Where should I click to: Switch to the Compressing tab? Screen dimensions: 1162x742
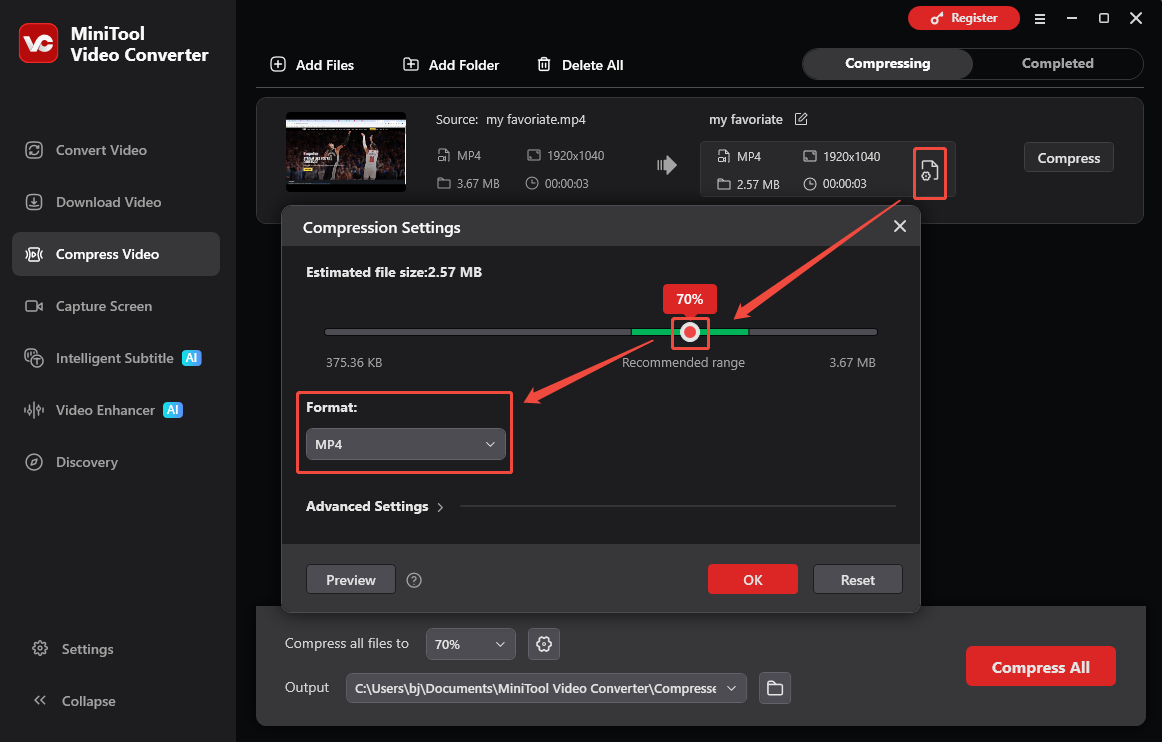(887, 64)
